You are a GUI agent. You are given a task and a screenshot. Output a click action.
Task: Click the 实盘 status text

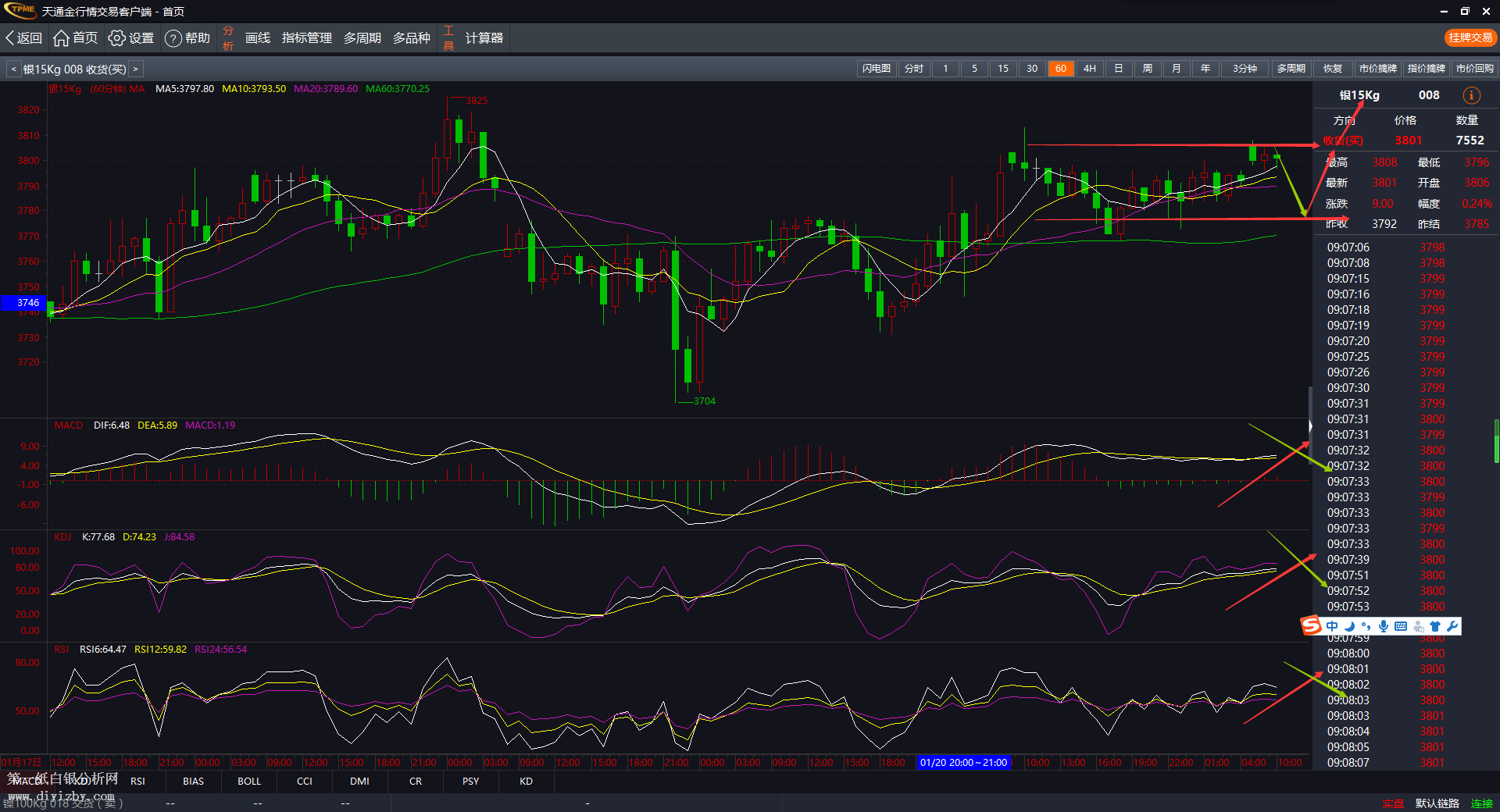tap(1392, 803)
